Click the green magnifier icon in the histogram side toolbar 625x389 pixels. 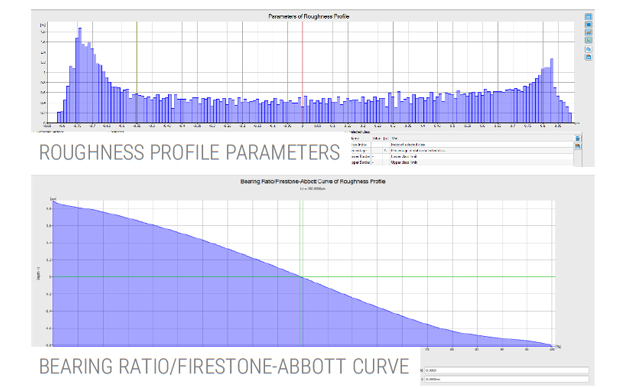pyautogui.click(x=588, y=40)
